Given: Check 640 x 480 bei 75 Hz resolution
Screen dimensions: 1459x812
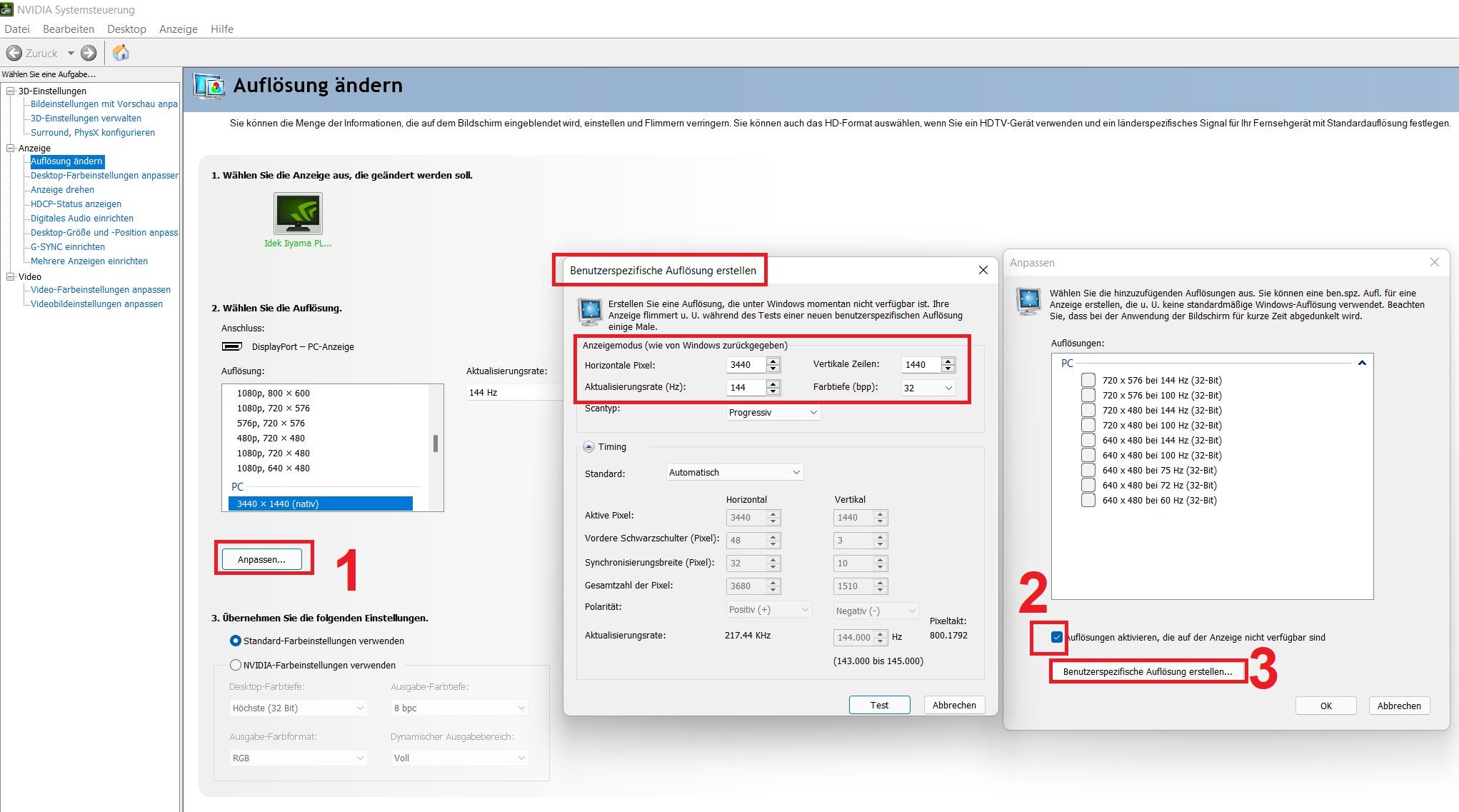Looking at the screenshot, I should click(x=1088, y=470).
